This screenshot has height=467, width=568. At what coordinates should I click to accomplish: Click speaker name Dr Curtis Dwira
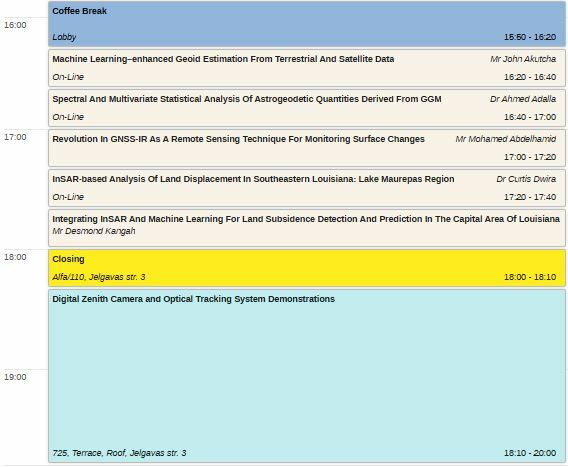[x=526, y=179]
